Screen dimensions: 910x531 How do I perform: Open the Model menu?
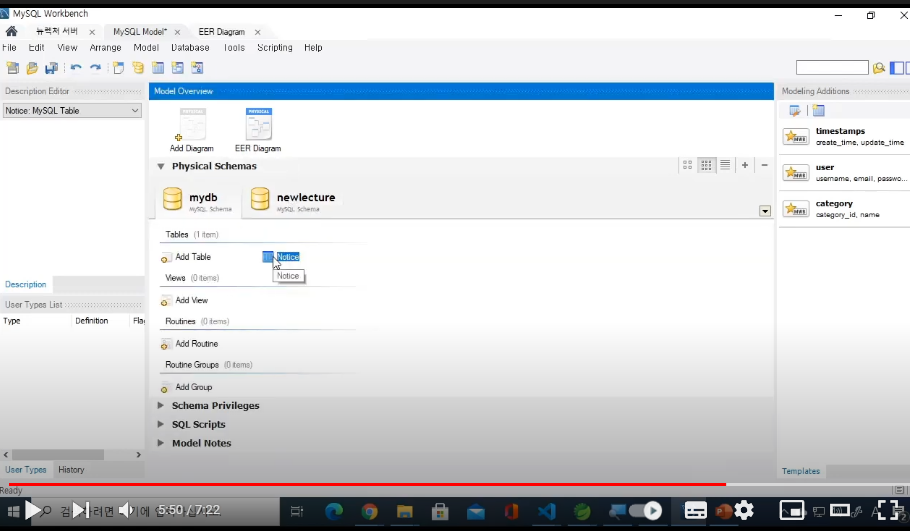click(146, 48)
